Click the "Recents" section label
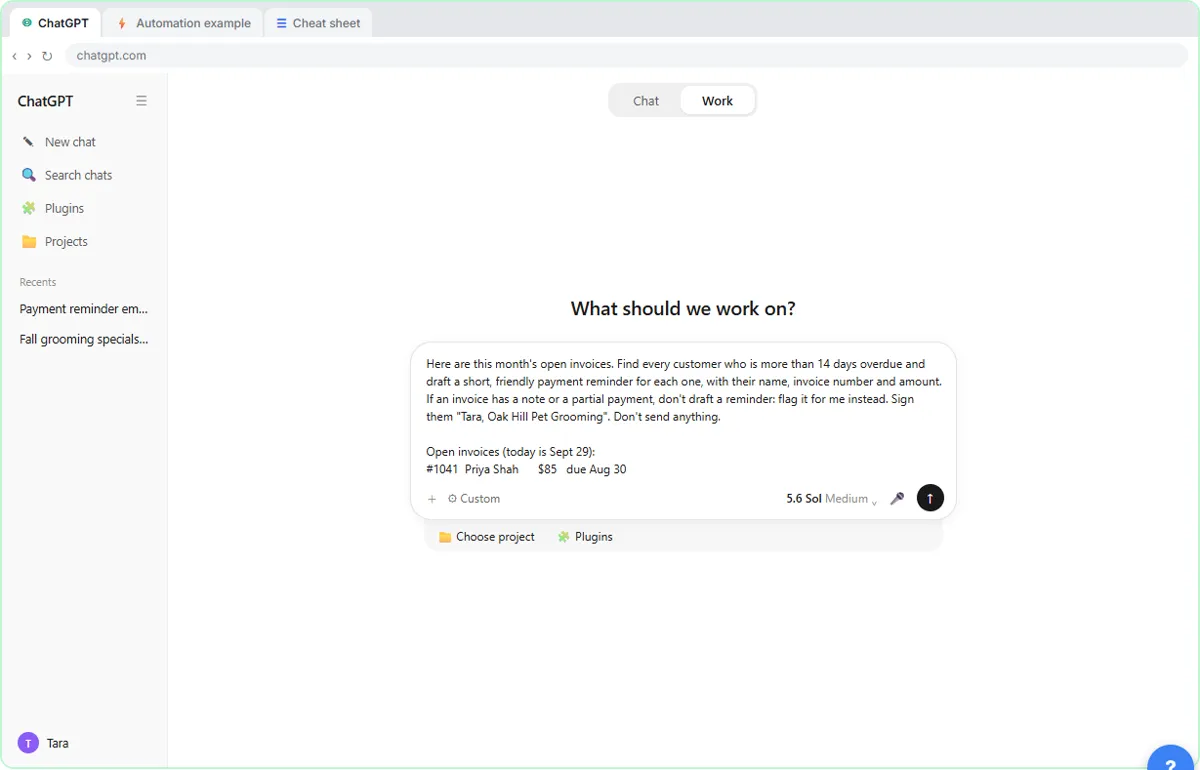Viewport: 1200px width, 770px height. tap(38, 282)
